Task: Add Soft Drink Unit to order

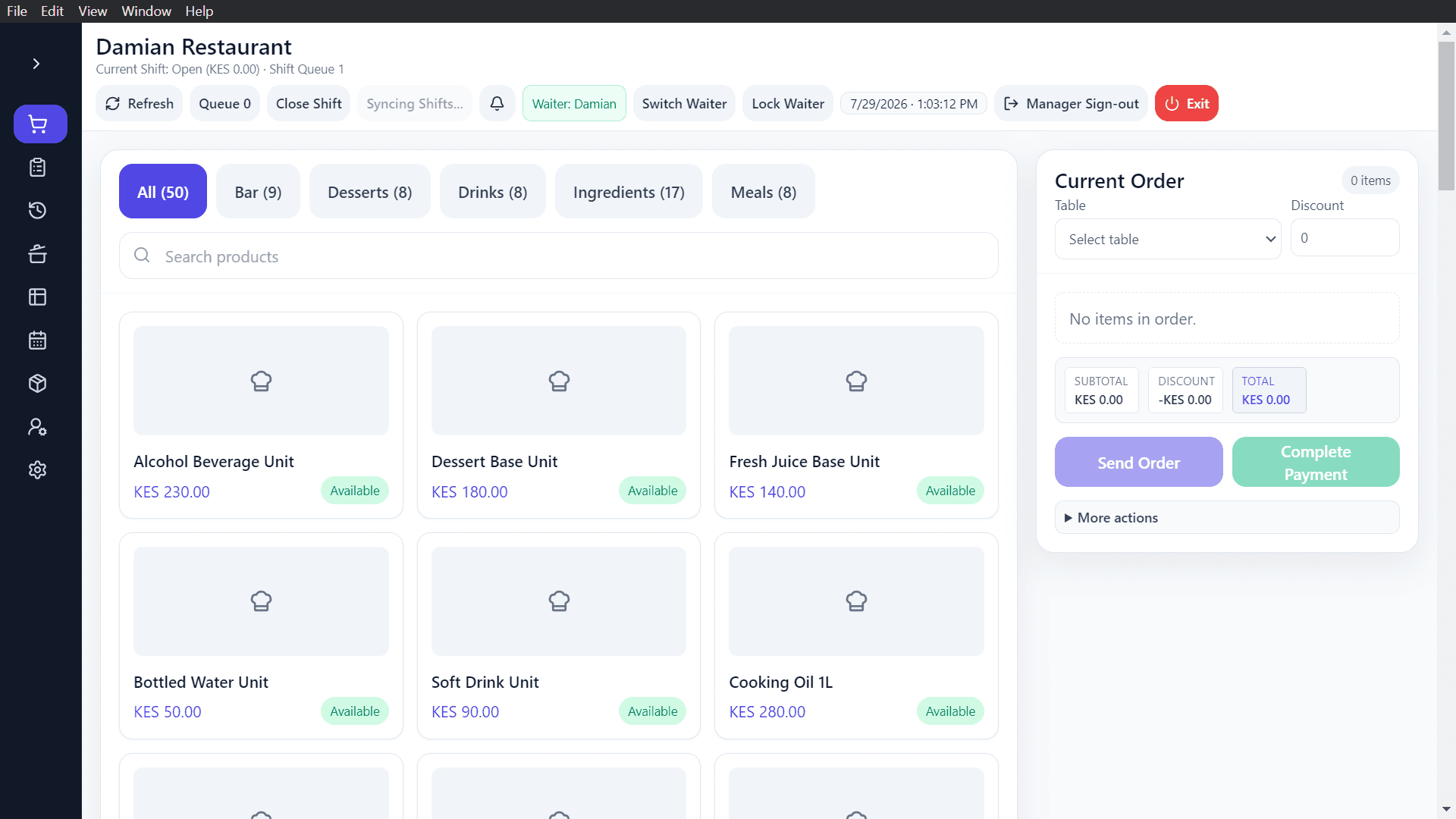Action: 559,635
